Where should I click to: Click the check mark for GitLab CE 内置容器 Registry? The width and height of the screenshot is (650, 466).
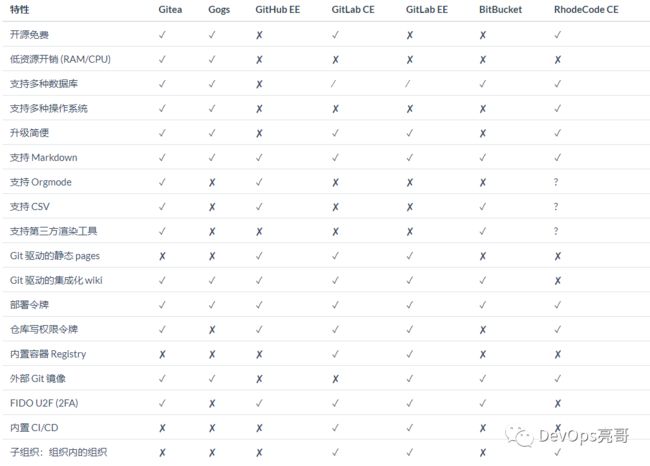pyautogui.click(x=335, y=354)
